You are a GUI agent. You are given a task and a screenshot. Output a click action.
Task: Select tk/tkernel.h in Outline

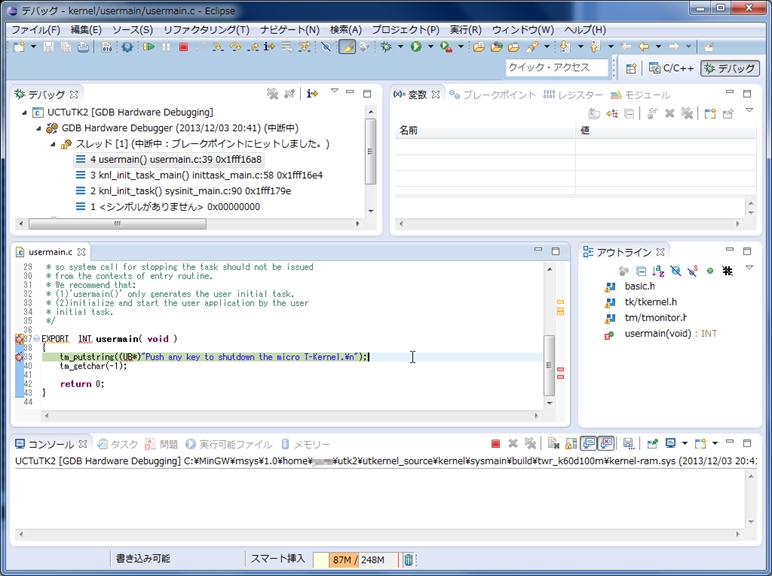click(x=642, y=302)
